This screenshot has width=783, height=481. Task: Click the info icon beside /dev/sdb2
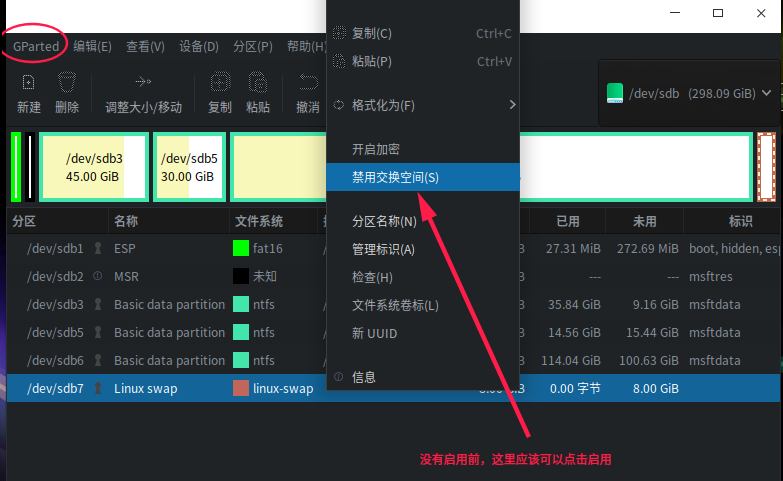coord(98,276)
